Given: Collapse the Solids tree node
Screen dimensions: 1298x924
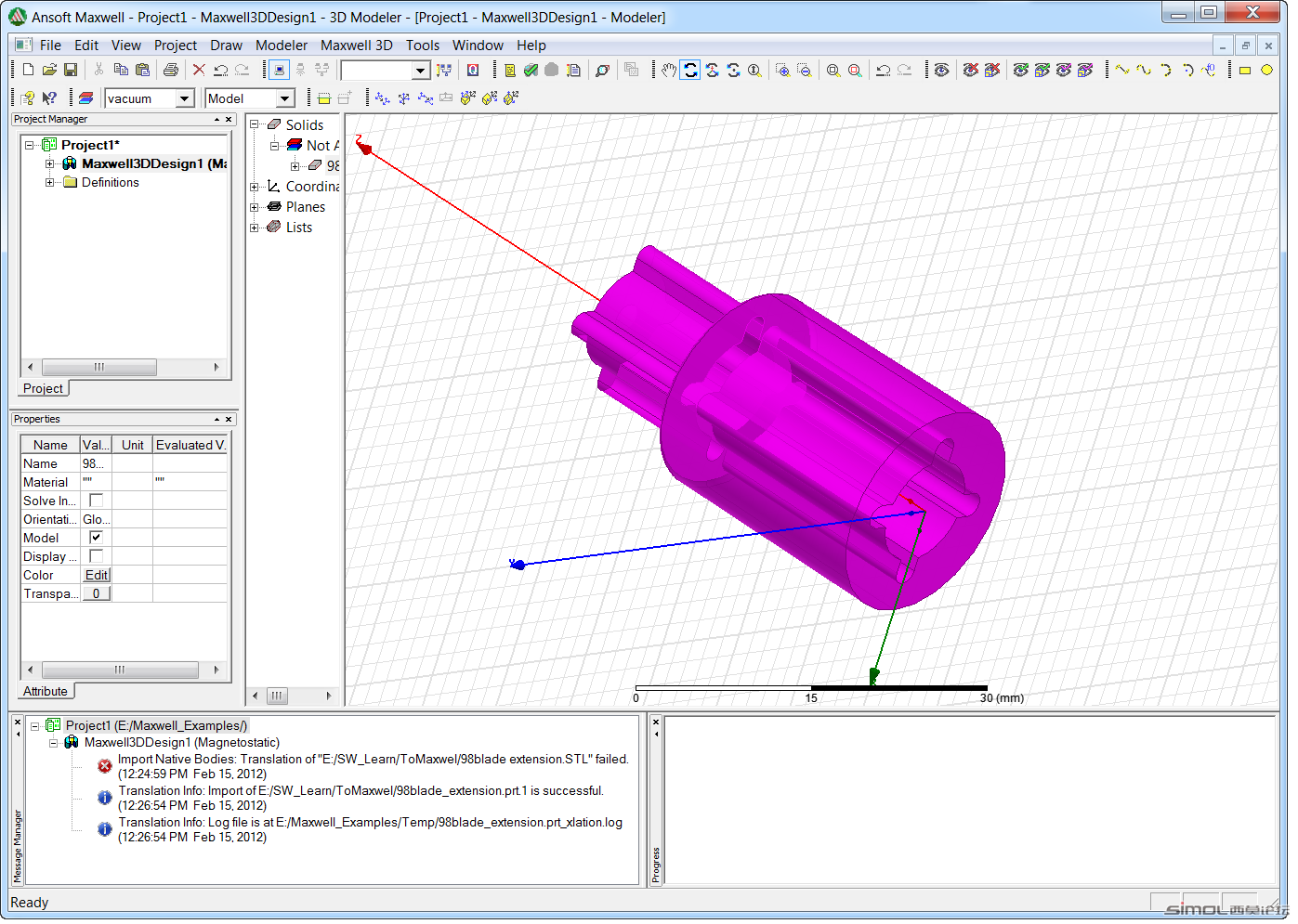Looking at the screenshot, I should 255,124.
